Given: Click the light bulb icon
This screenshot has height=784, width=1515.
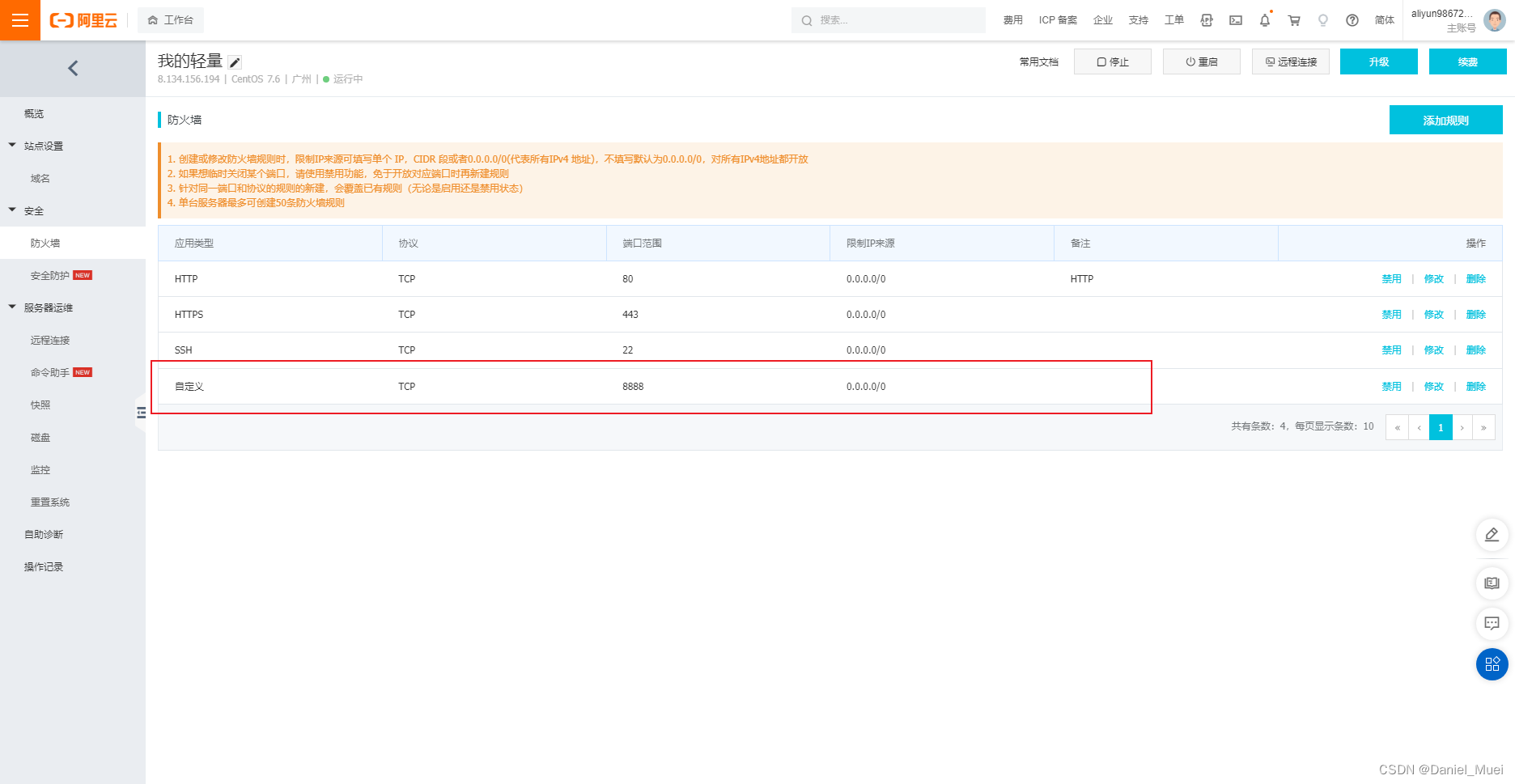Looking at the screenshot, I should pyautogui.click(x=1323, y=20).
